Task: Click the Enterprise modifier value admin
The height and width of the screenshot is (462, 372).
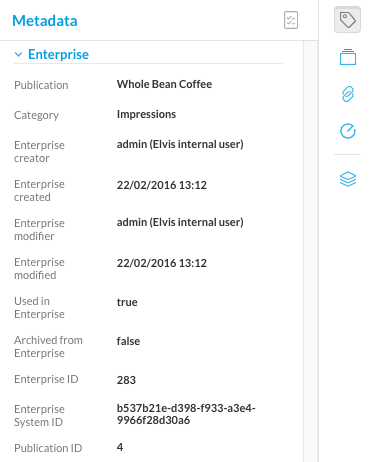Action: 180,222
